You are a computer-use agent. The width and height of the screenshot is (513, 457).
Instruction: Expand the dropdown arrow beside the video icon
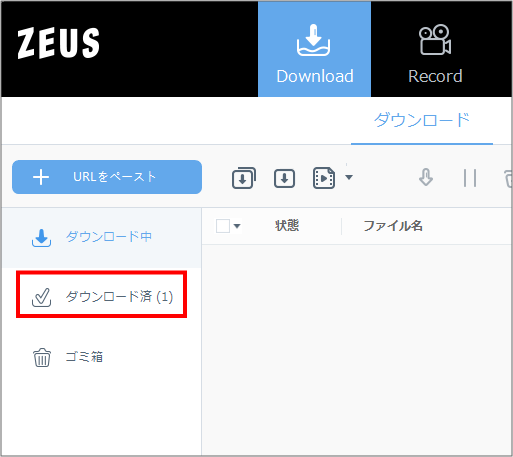349,177
